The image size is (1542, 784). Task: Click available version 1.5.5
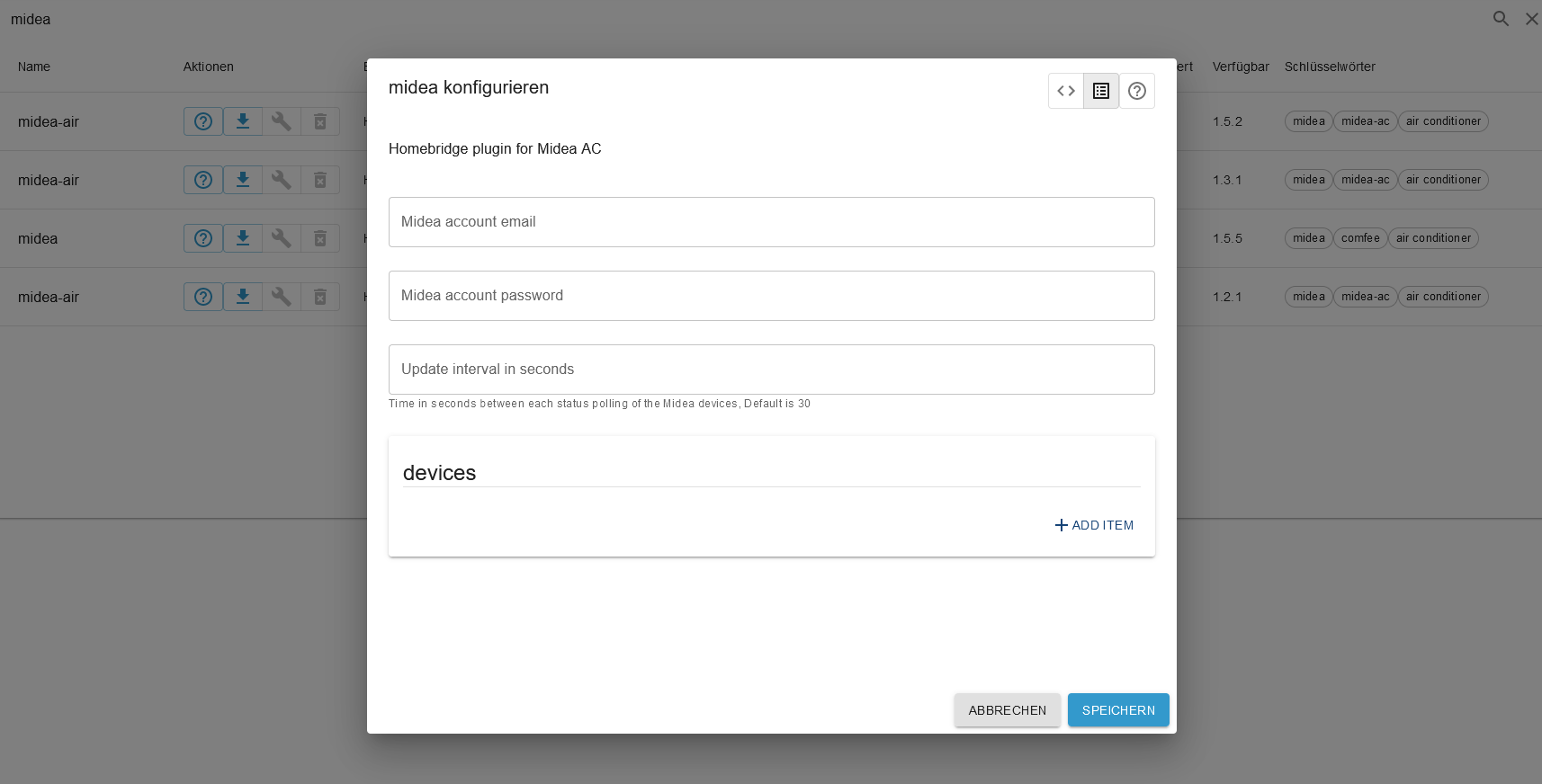[x=1227, y=238]
